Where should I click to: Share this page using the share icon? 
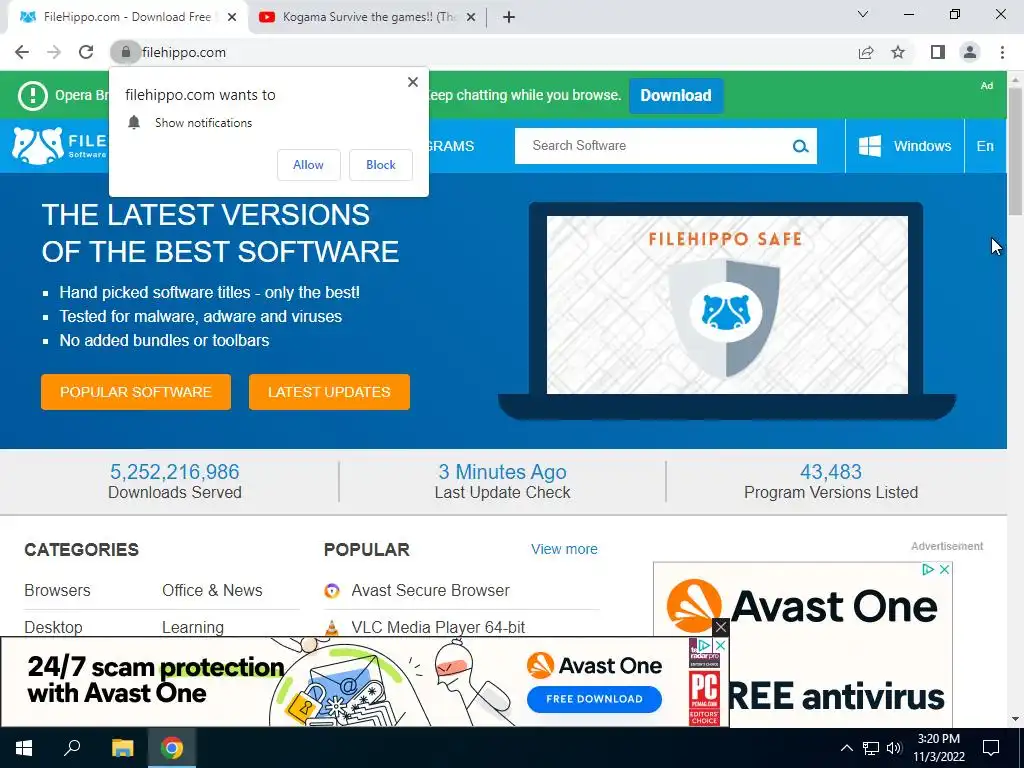(866, 52)
